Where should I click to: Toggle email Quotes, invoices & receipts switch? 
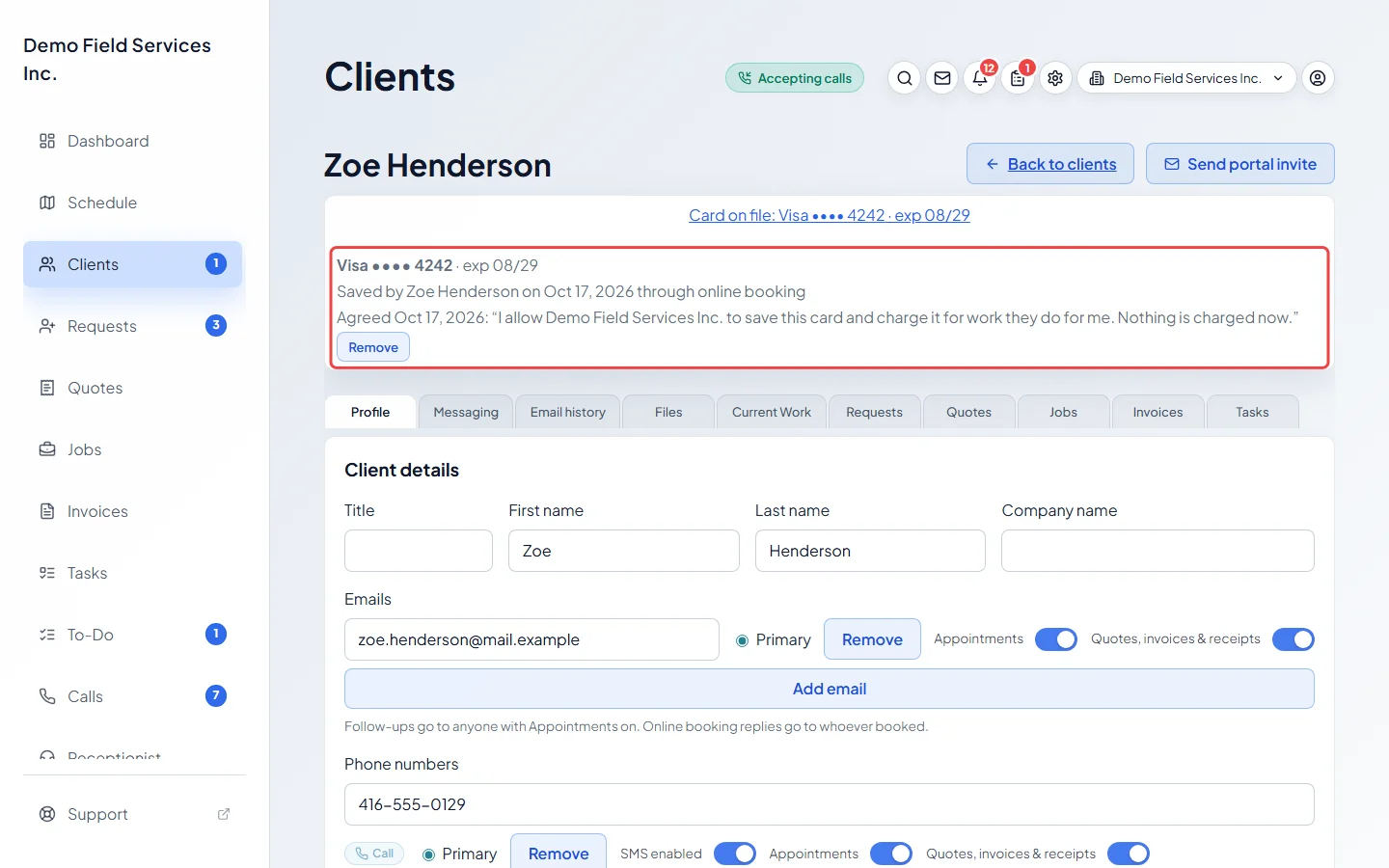(1294, 639)
